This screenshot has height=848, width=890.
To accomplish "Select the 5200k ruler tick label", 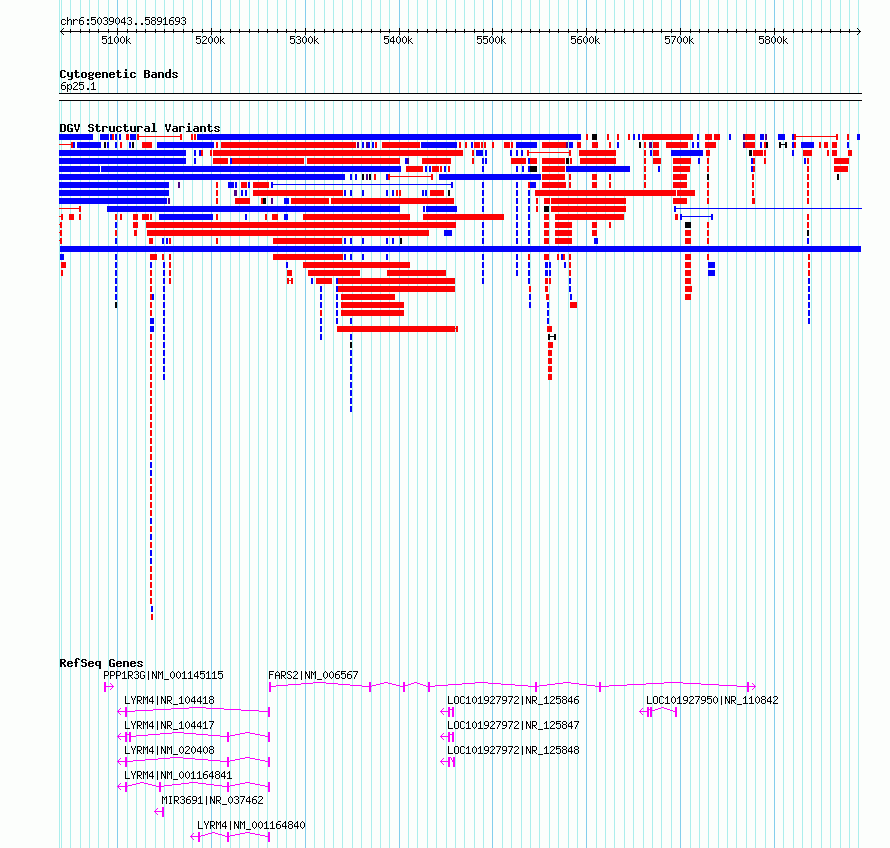I will click(x=210, y=40).
